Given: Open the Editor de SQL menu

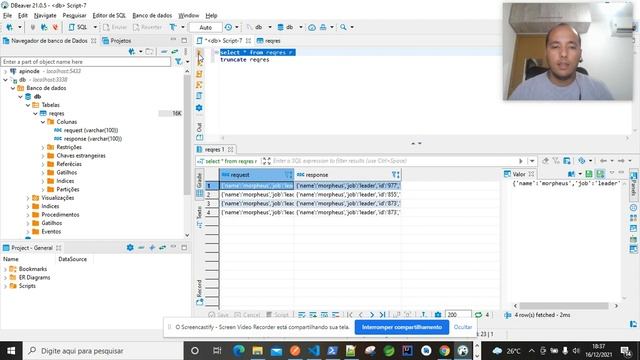Looking at the screenshot, I should (109, 16).
